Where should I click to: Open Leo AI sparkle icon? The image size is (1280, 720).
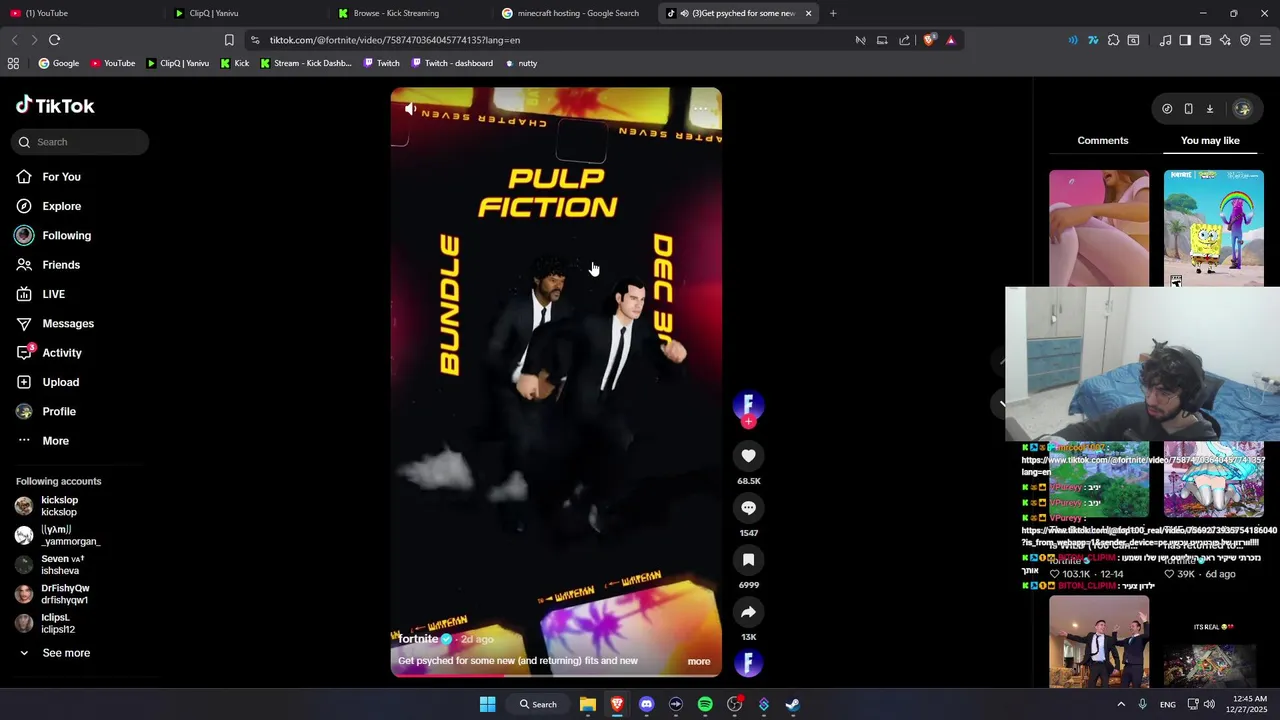pyautogui.click(x=1225, y=40)
